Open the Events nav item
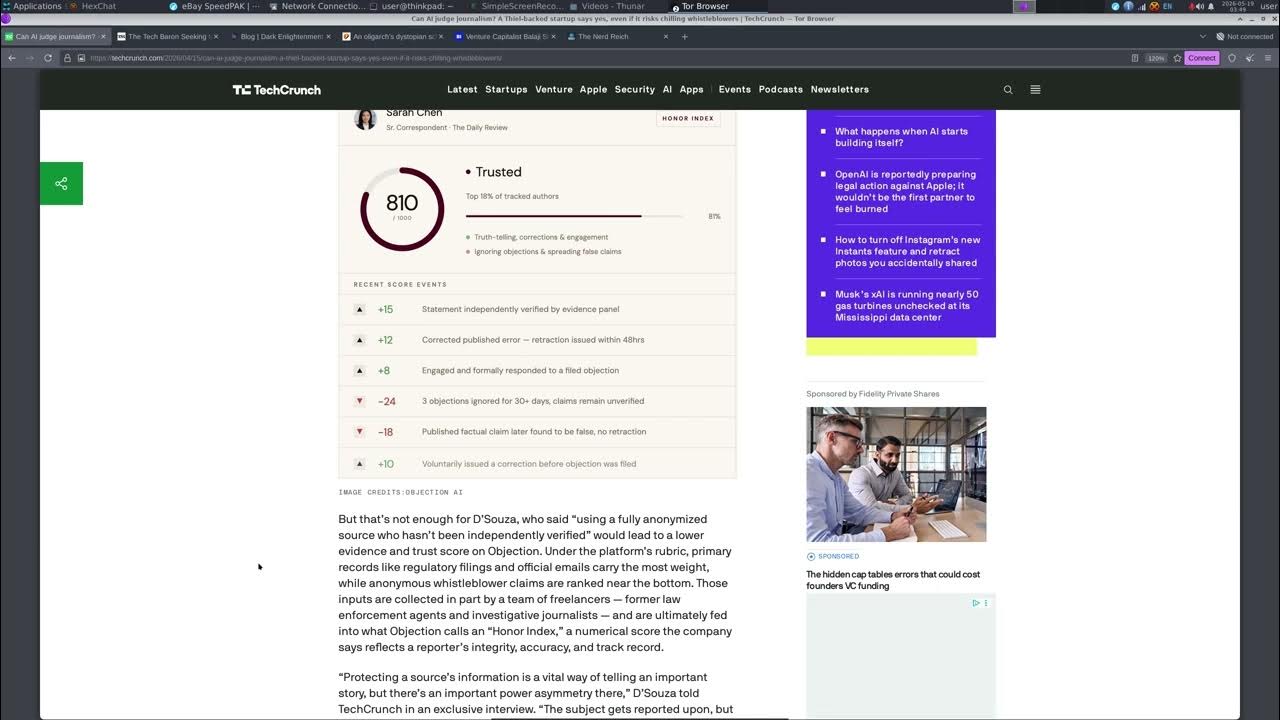1280x720 pixels. [734, 90]
